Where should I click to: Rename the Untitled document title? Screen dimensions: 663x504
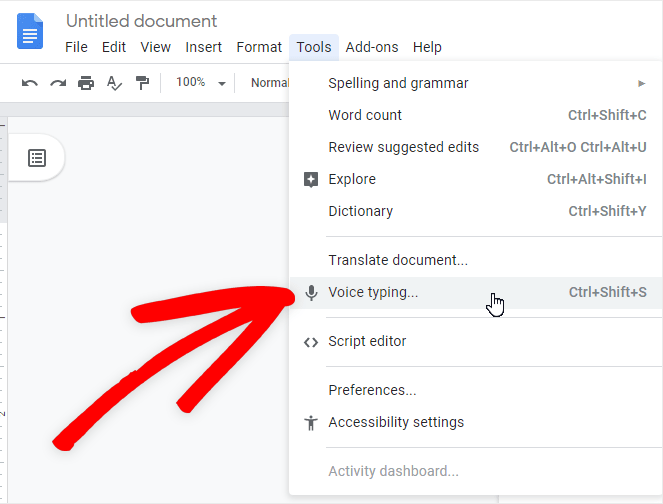141,21
